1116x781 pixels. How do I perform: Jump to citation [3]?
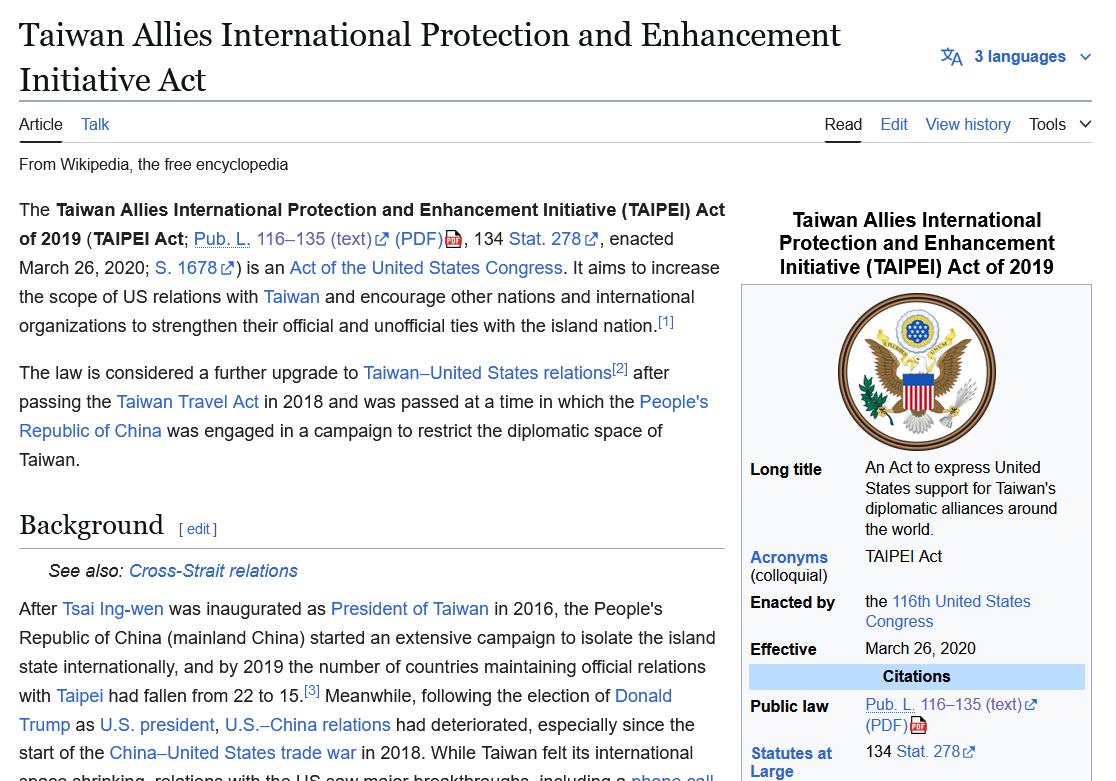click(312, 691)
